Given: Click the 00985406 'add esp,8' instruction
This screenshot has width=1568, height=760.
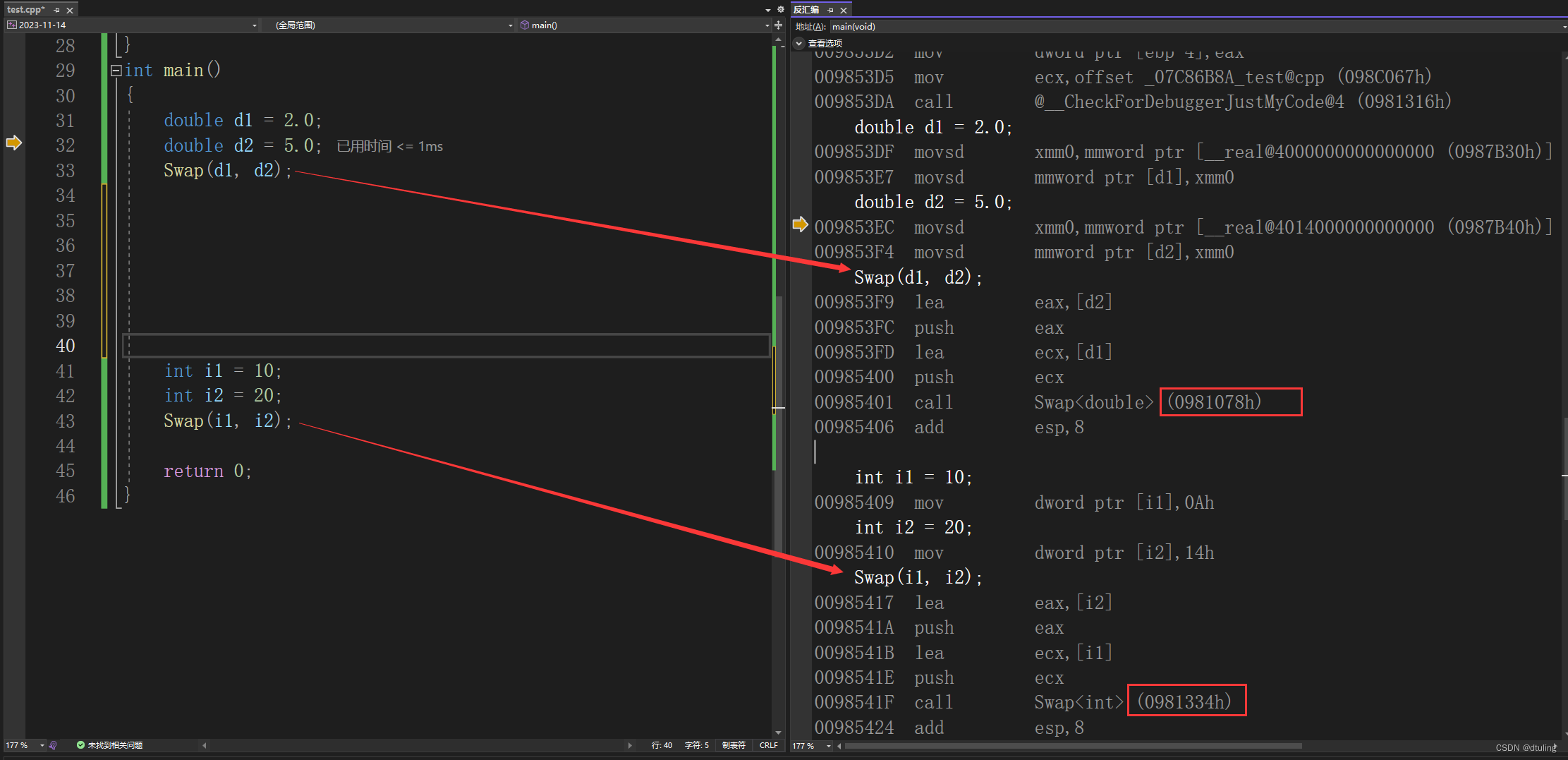Looking at the screenshot, I should click(949, 428).
